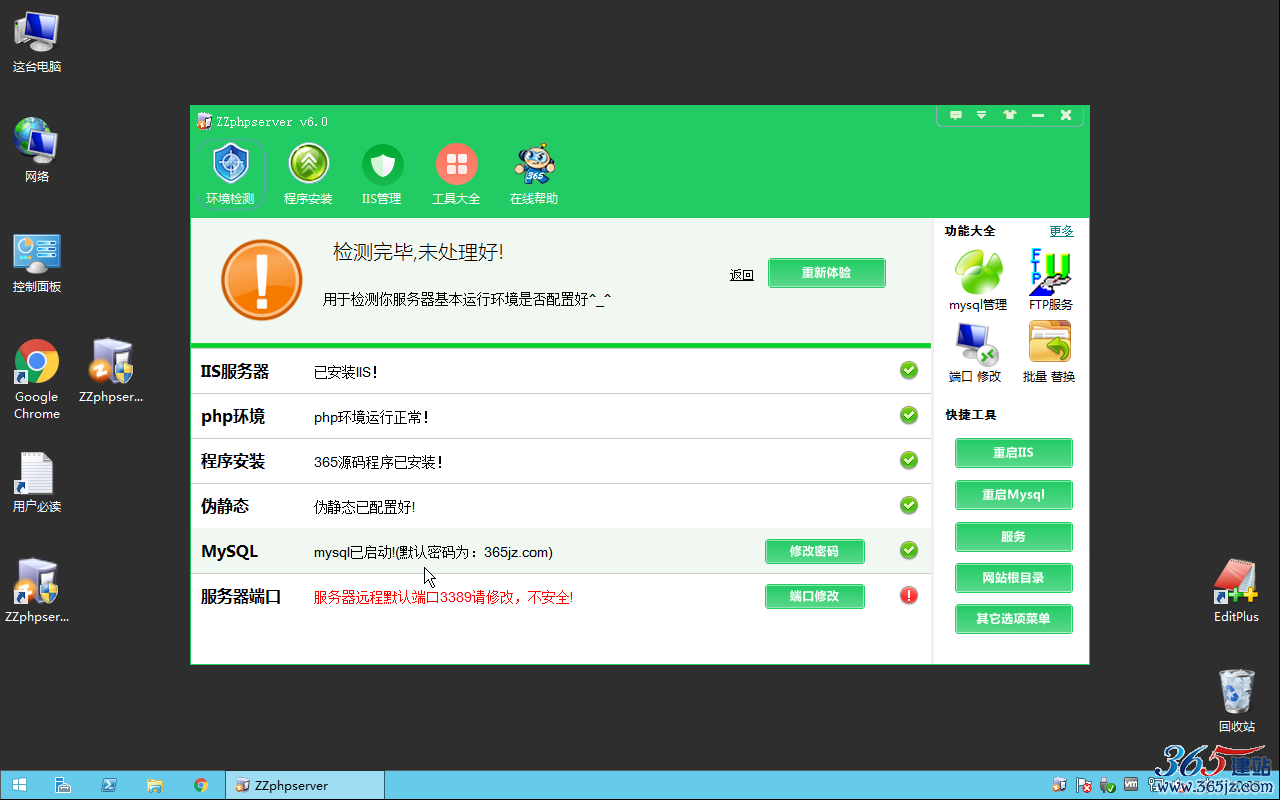Open the 环境检测 environment check tab
The height and width of the screenshot is (800, 1280).
[230, 174]
